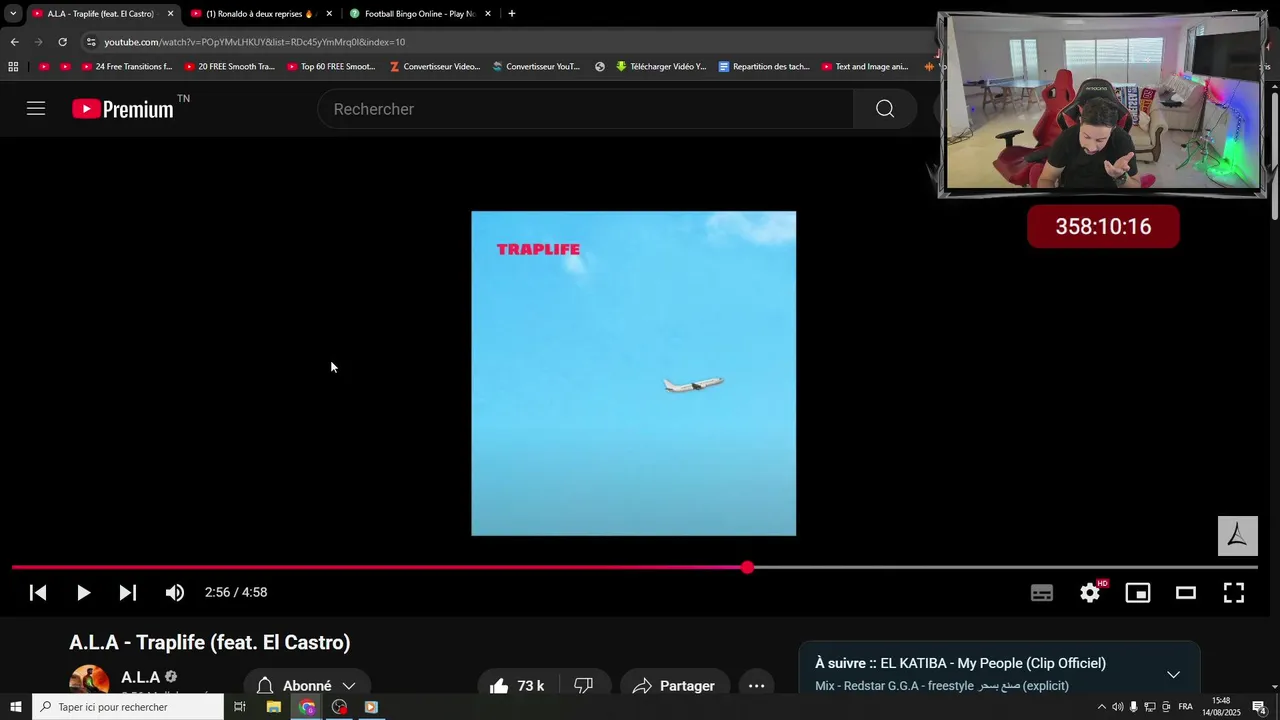Skip to the next video
Viewport: 1280px width, 720px height.
[x=128, y=592]
